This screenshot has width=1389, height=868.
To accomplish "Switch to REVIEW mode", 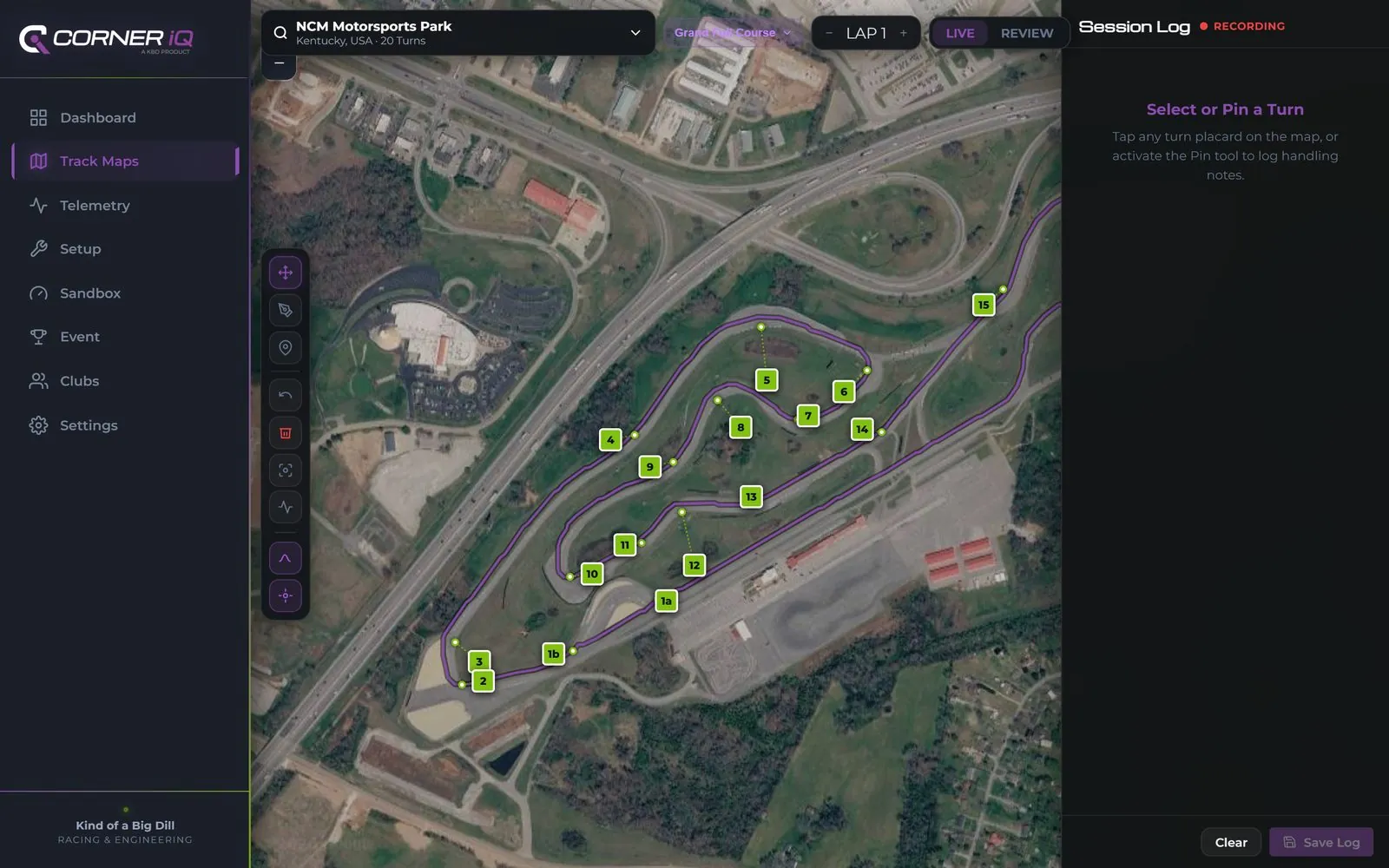I will [1027, 33].
